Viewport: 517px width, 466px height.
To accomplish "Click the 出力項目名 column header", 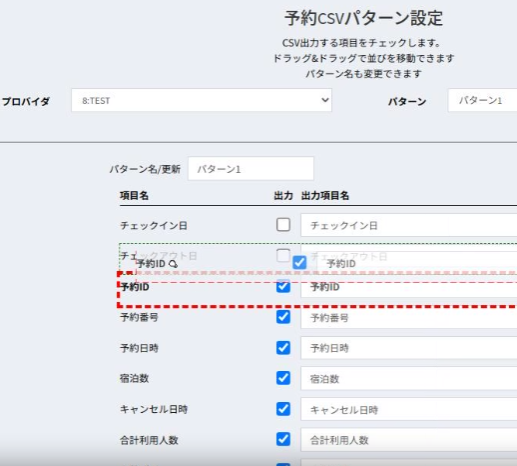I will tap(325, 196).
